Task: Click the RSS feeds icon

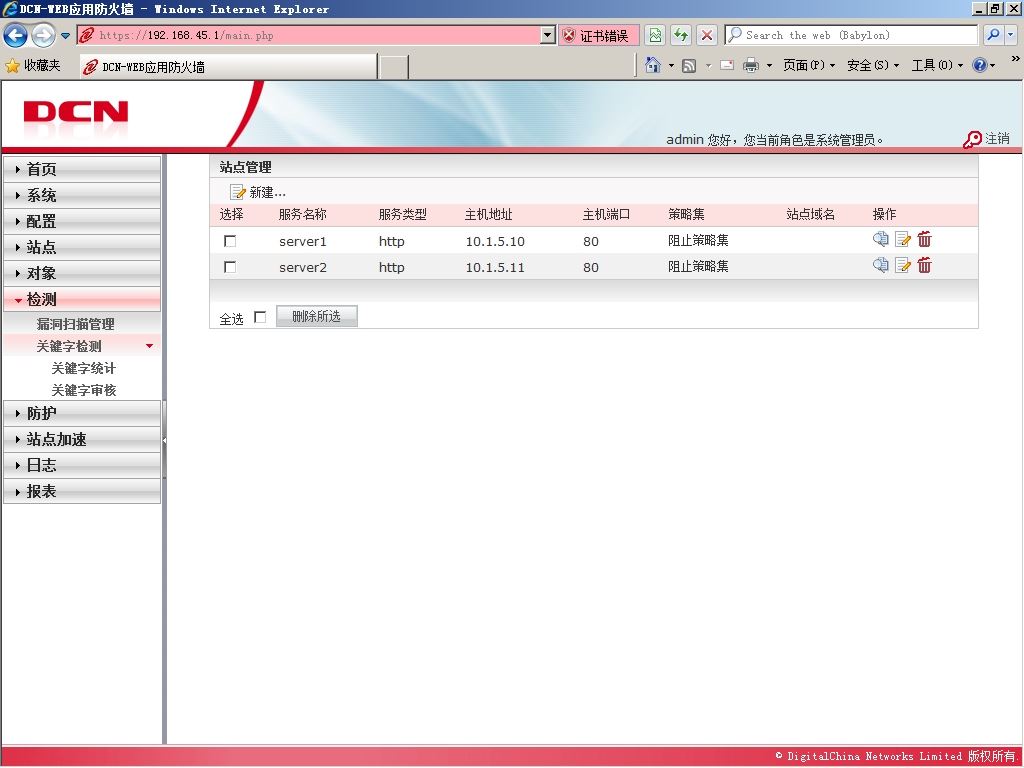Action: (689, 65)
